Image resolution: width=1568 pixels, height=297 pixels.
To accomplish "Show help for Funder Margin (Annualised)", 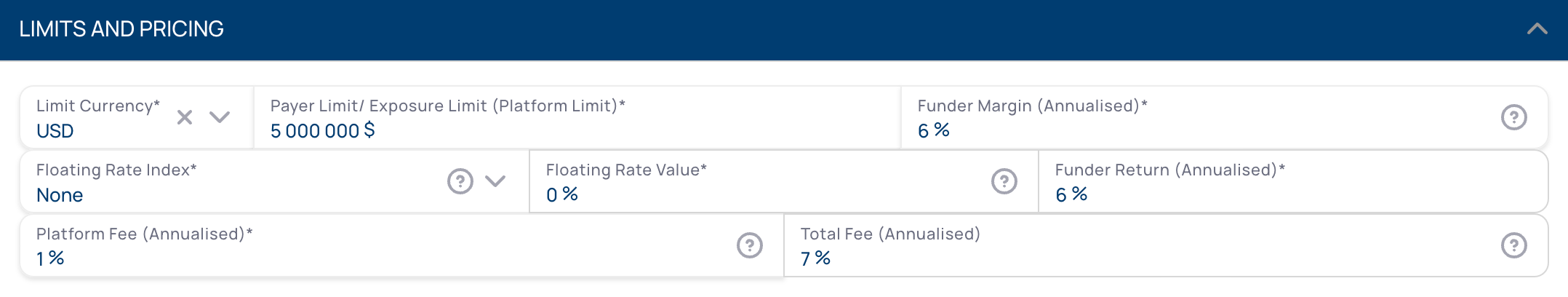I will pyautogui.click(x=1514, y=117).
